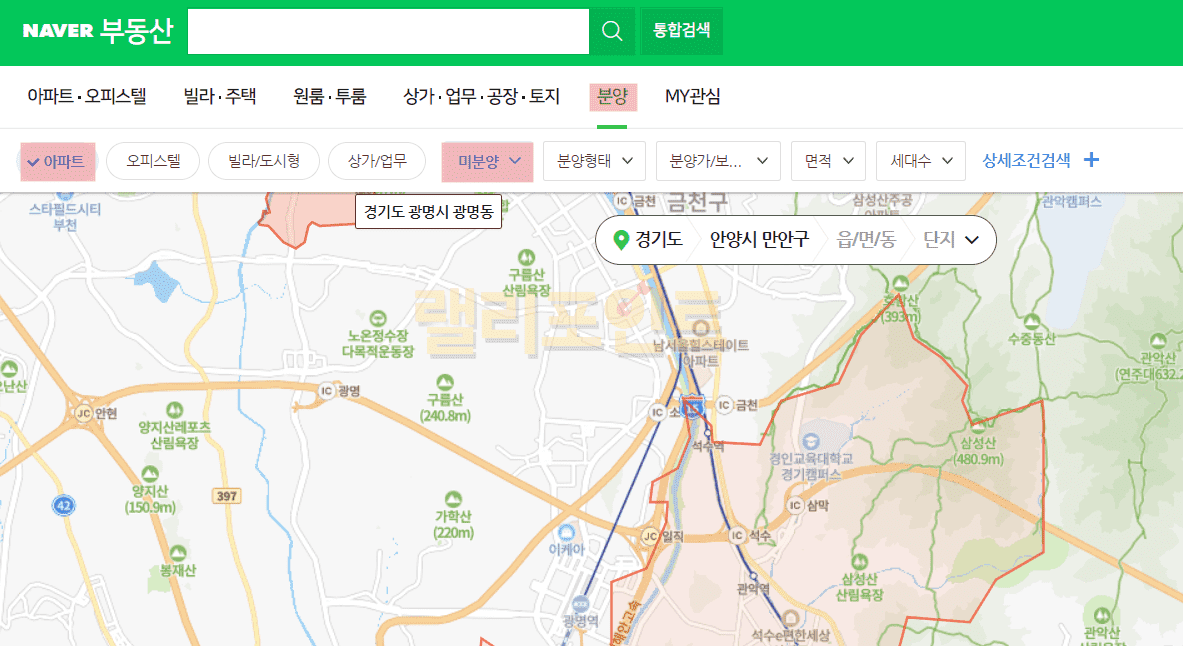Expand the 분양형태 dropdown
The width and height of the screenshot is (1183, 646).
595,161
